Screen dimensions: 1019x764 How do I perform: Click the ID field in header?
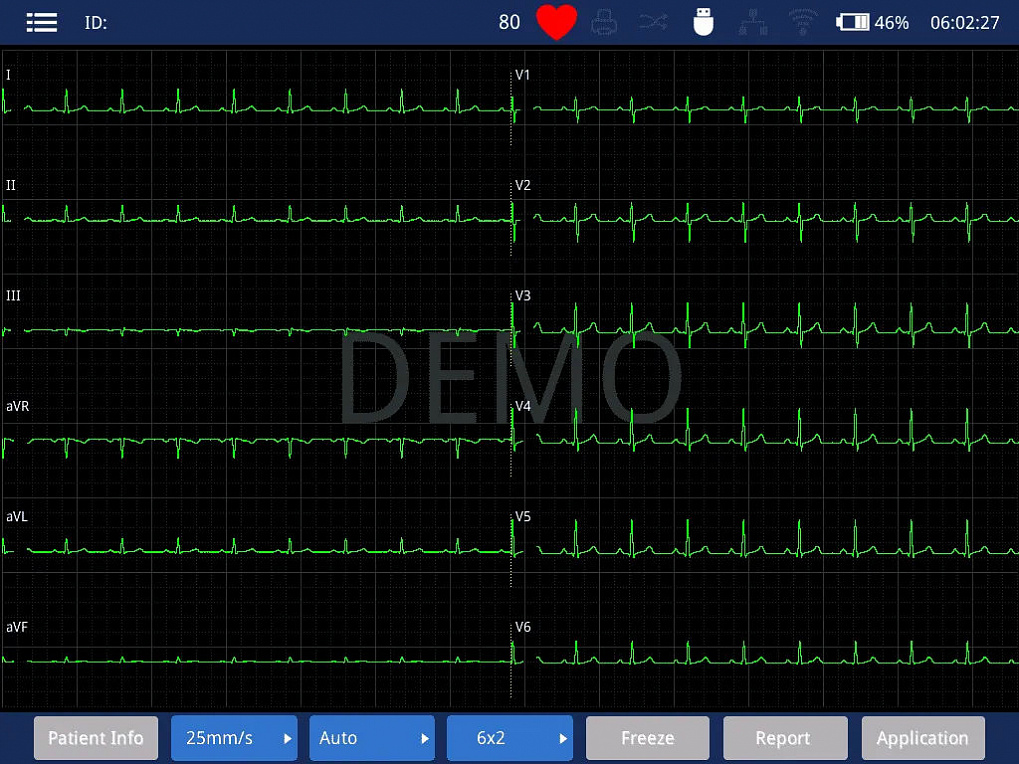tap(96, 23)
